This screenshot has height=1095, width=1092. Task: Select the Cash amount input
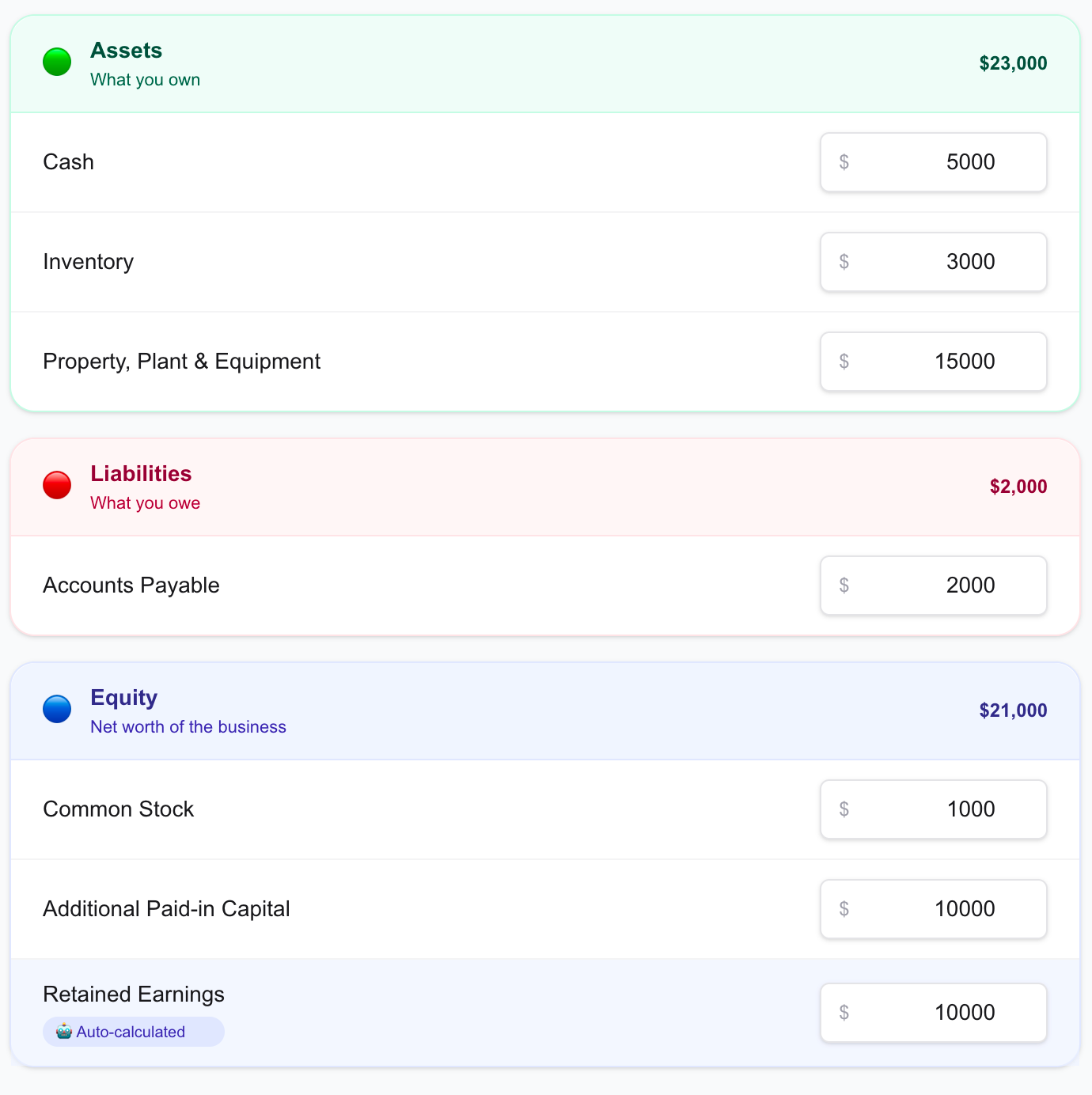(x=933, y=161)
